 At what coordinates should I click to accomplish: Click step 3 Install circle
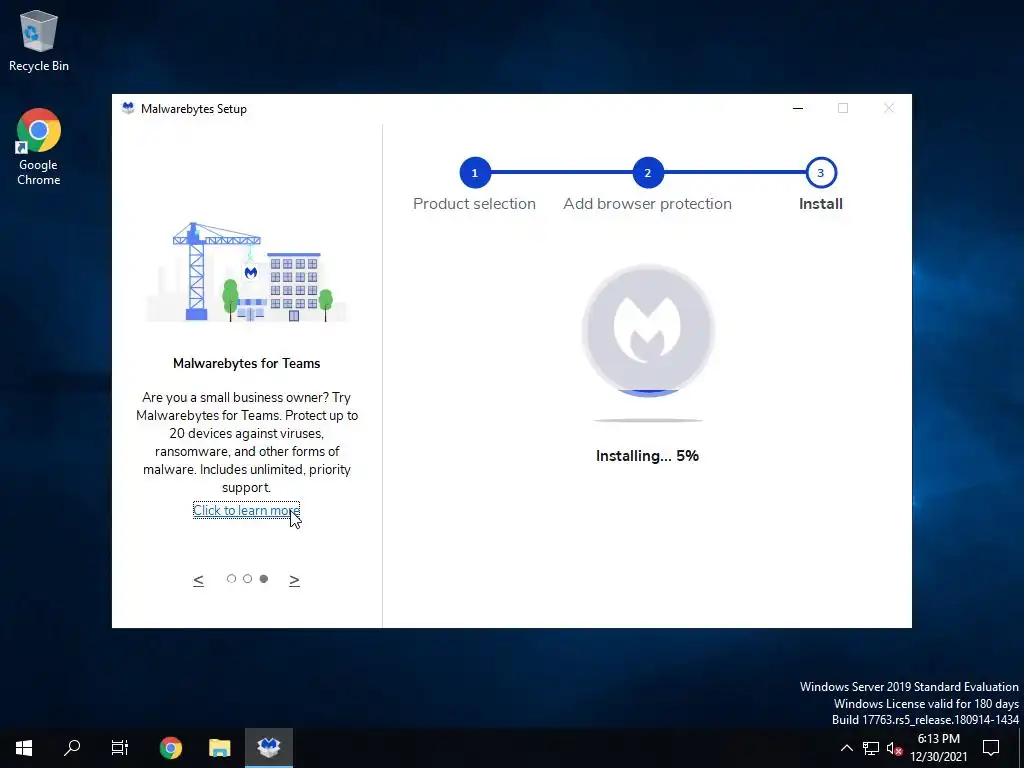click(821, 173)
